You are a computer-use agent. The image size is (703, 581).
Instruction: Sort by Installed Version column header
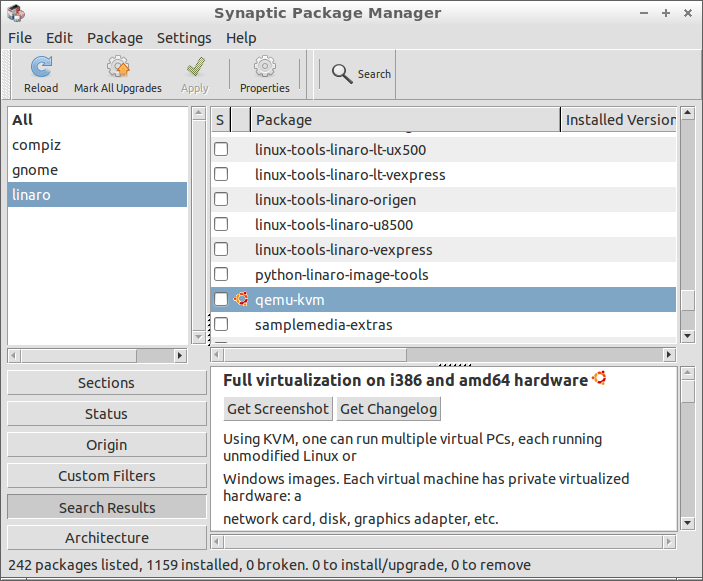pos(619,120)
